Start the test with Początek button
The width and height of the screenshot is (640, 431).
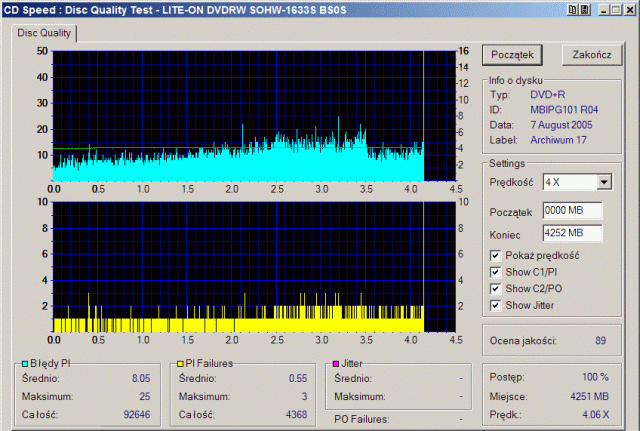click(x=512, y=55)
